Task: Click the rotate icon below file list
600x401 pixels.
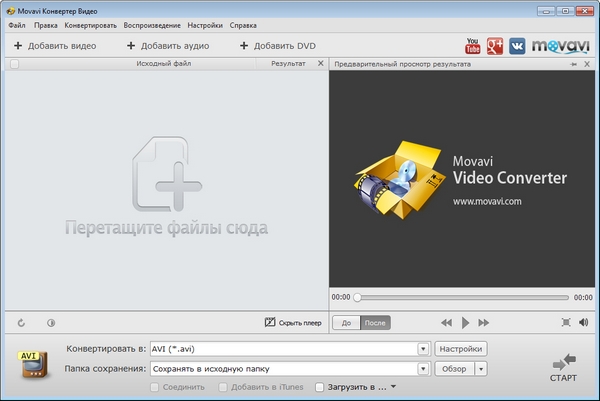Action: 21,323
